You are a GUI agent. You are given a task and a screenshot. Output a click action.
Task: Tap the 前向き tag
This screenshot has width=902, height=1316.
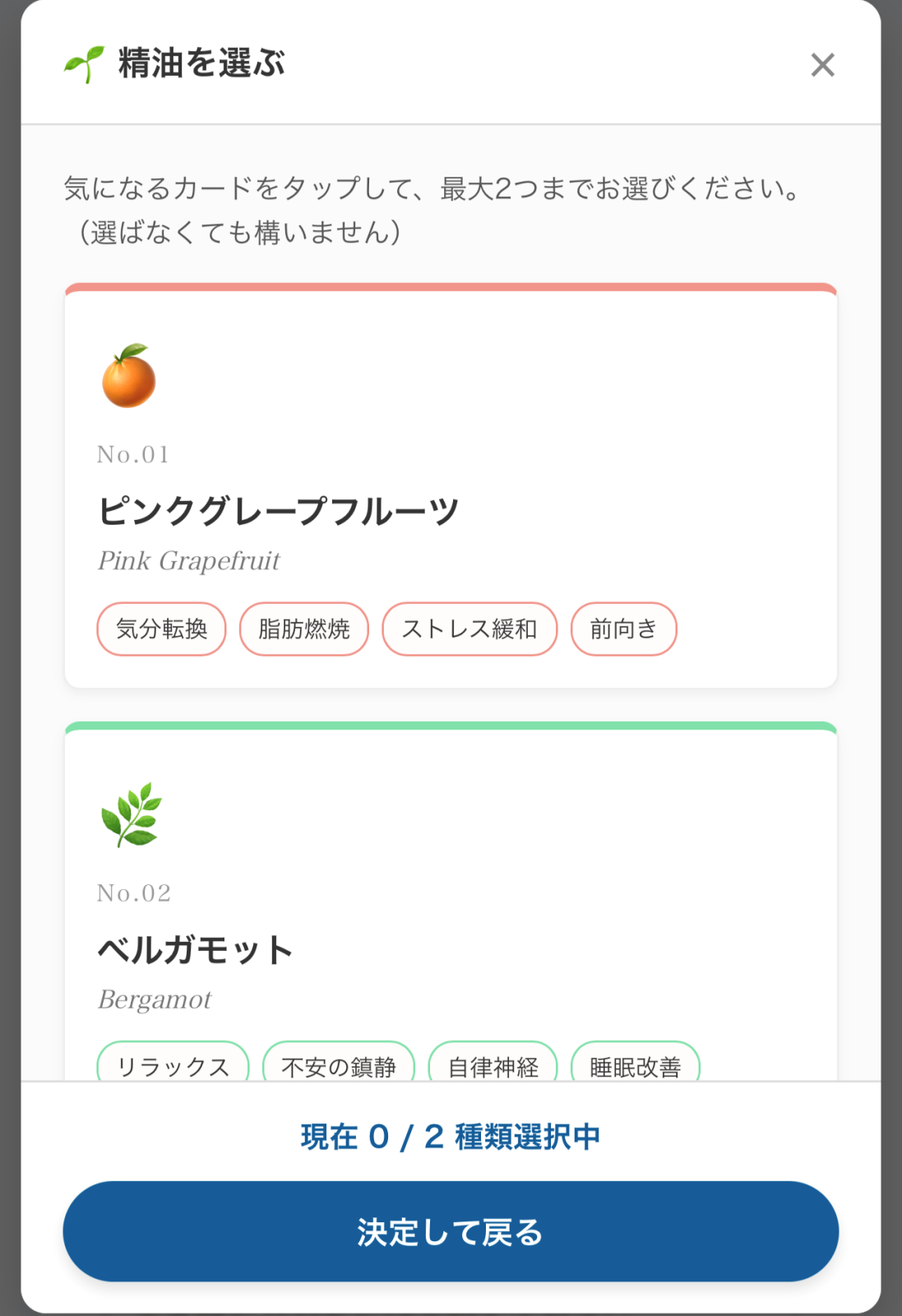click(x=623, y=629)
